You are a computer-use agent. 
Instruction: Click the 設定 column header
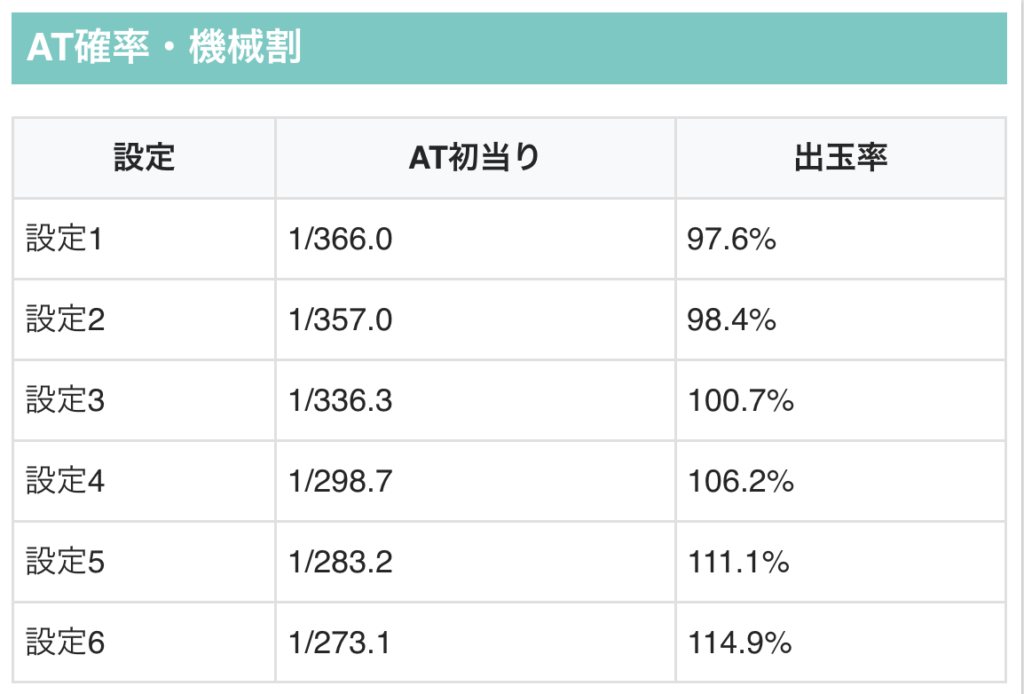click(144, 158)
